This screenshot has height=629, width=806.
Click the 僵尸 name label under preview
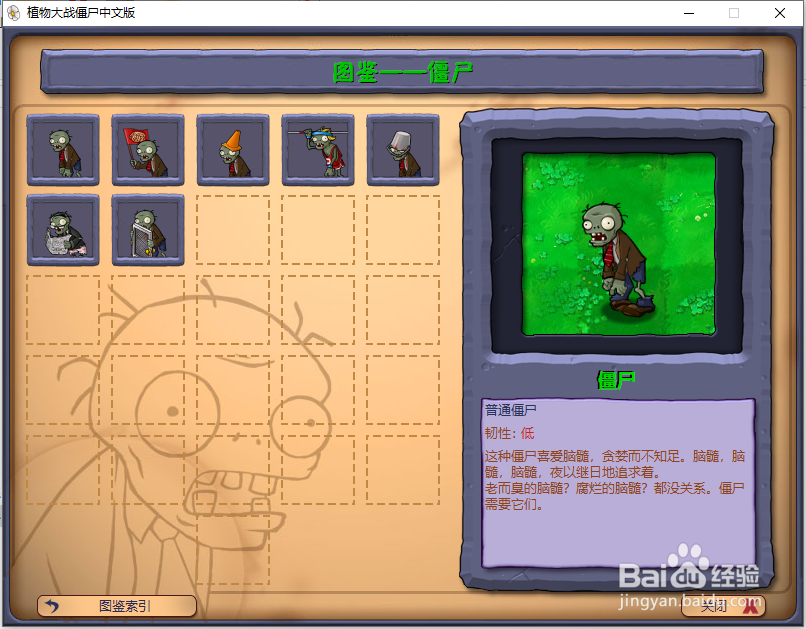pyautogui.click(x=615, y=380)
